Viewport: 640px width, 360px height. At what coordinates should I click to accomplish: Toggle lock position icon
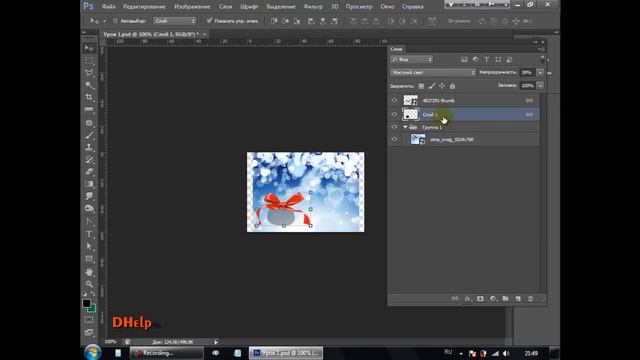coord(442,86)
